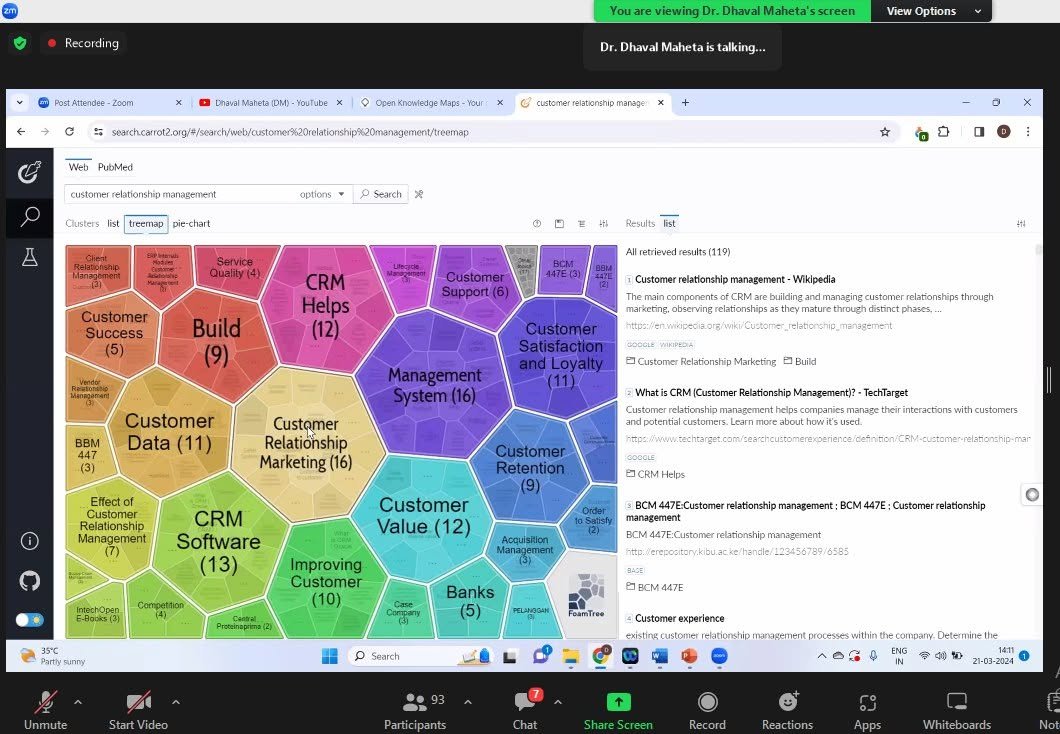
Task: Reload the Carrot2 search page
Action: click(69, 132)
